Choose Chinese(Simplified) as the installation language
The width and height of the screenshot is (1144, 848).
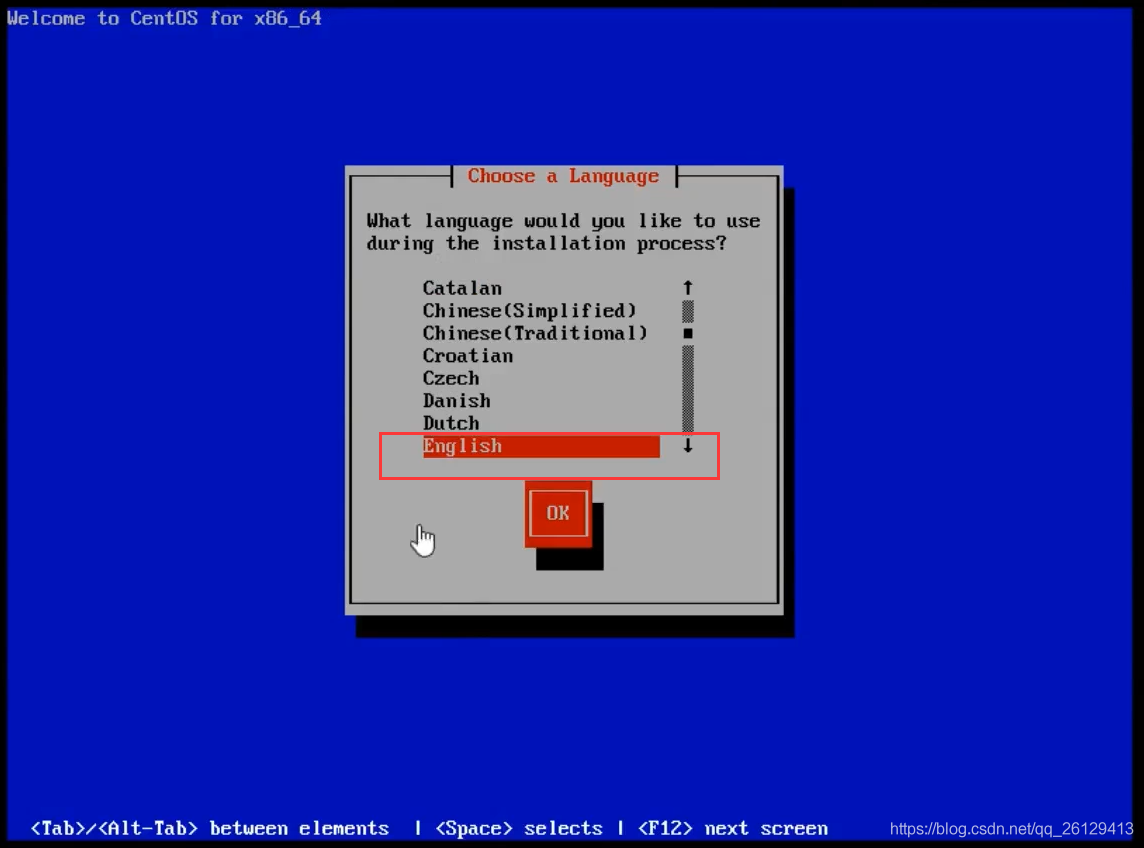530,311
